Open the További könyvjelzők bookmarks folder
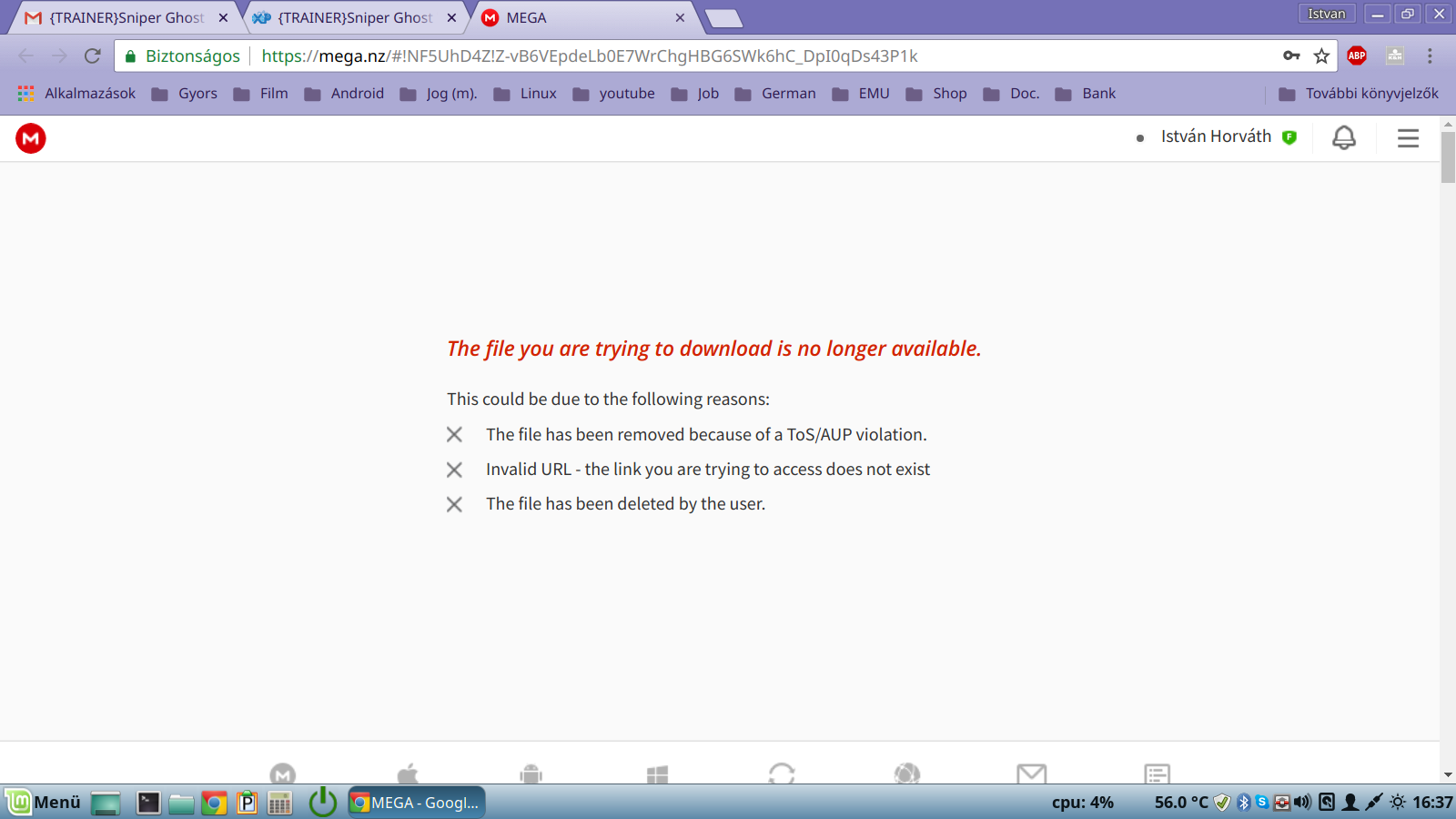The width and height of the screenshot is (1456, 819). (1360, 94)
